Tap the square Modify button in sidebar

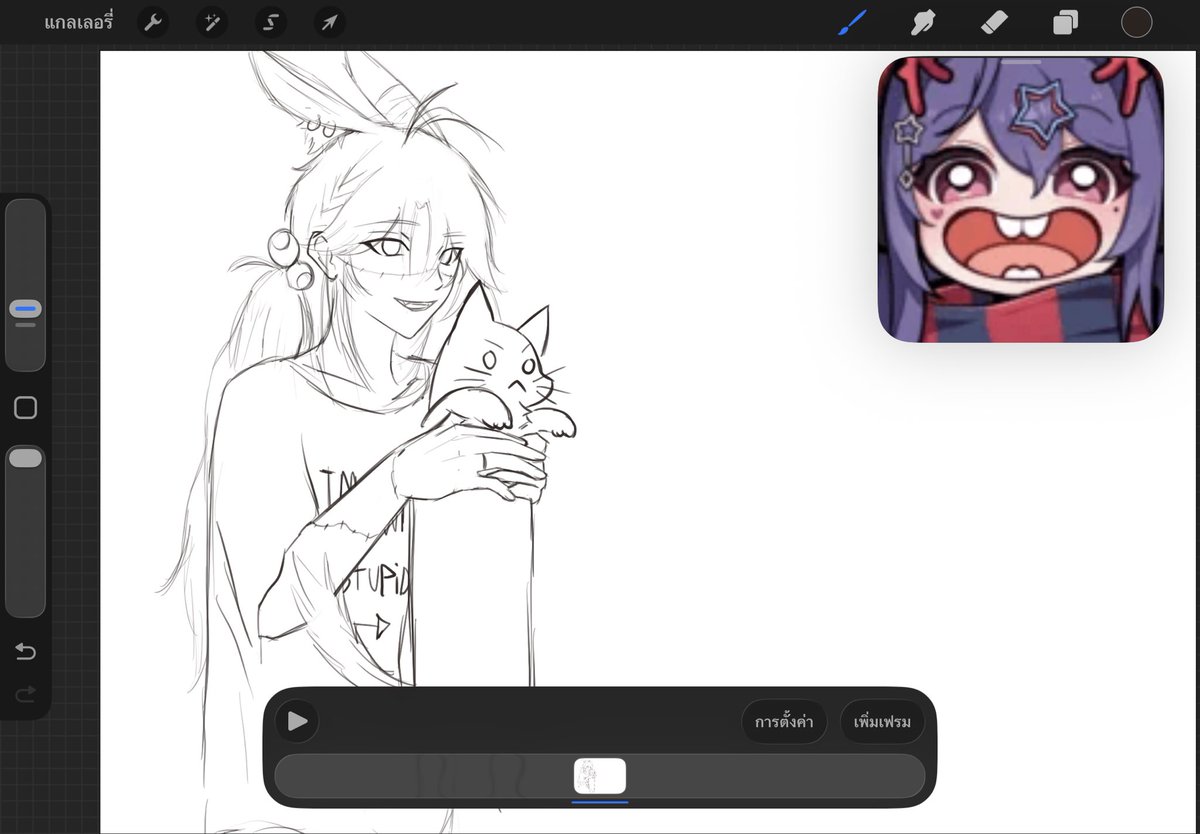[x=25, y=408]
